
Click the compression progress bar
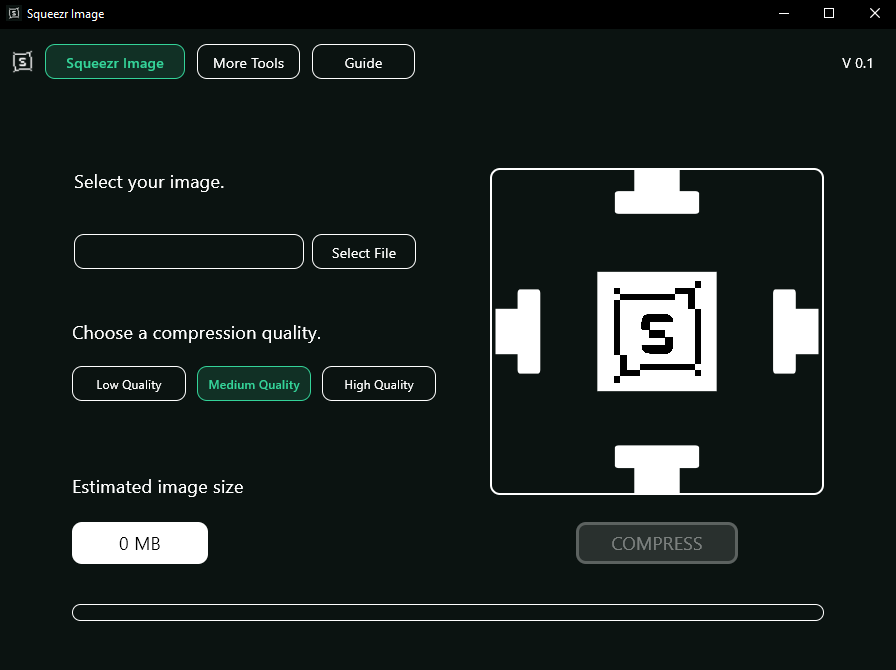(448, 612)
